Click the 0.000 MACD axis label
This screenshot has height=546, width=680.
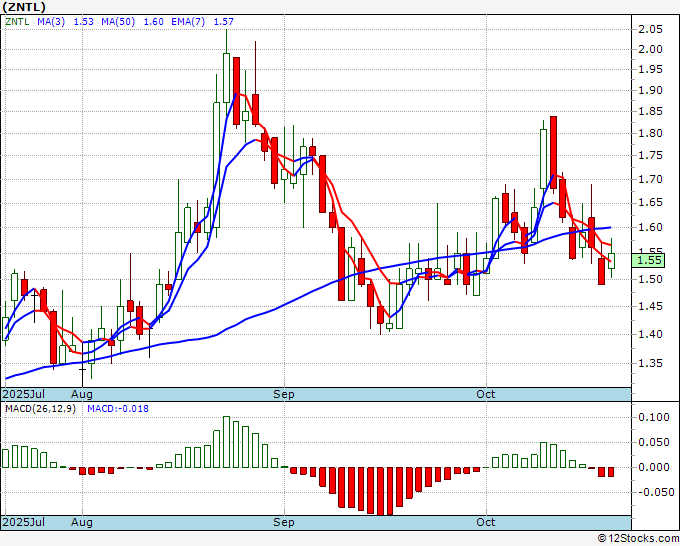(653, 467)
